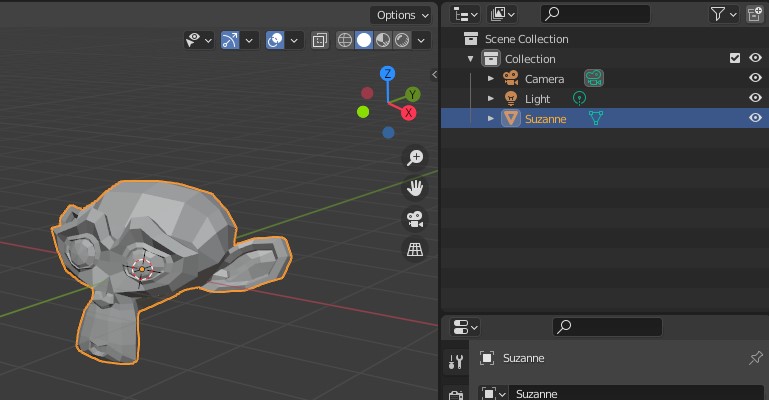Click the Suzanne mesh data icon
Image resolution: width=769 pixels, height=400 pixels.
tap(596, 118)
